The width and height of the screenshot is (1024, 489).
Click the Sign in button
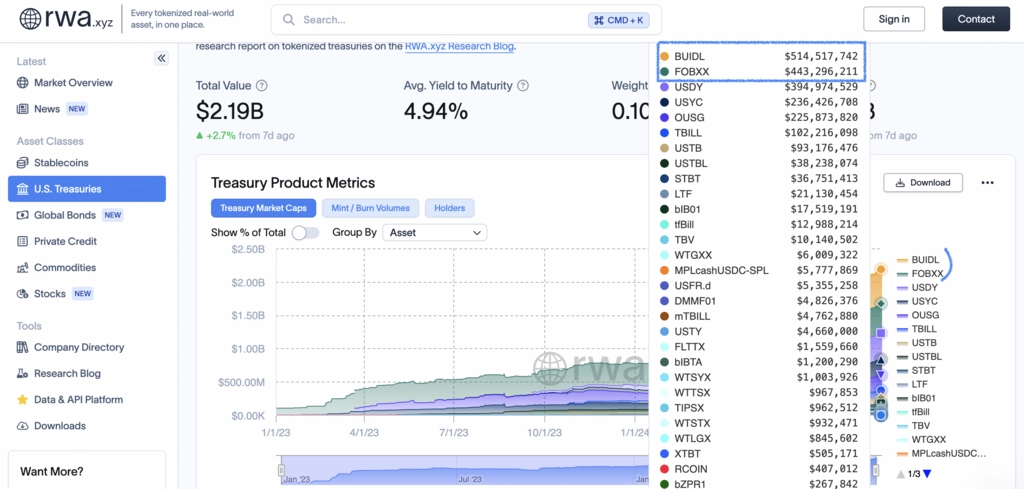894,19
